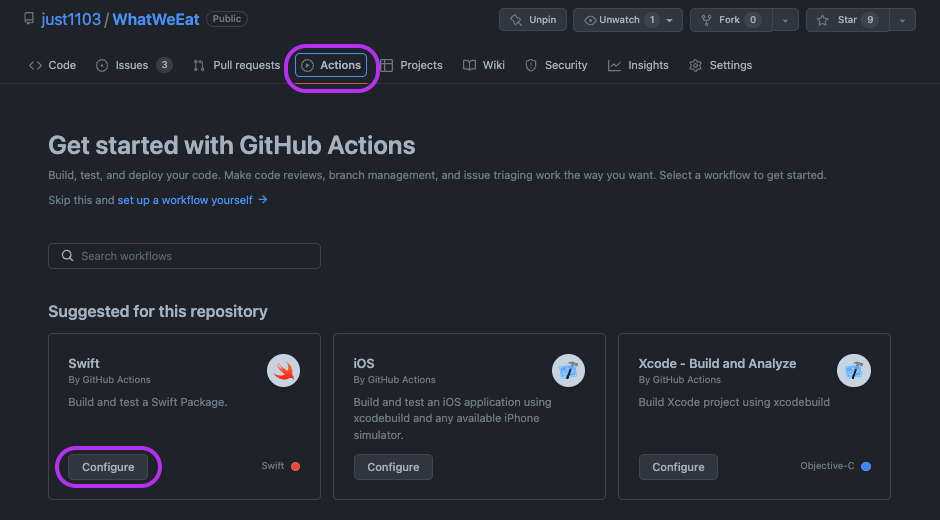This screenshot has height=520, width=940.
Task: Click the Swift bird logo icon
Action: [x=284, y=371]
